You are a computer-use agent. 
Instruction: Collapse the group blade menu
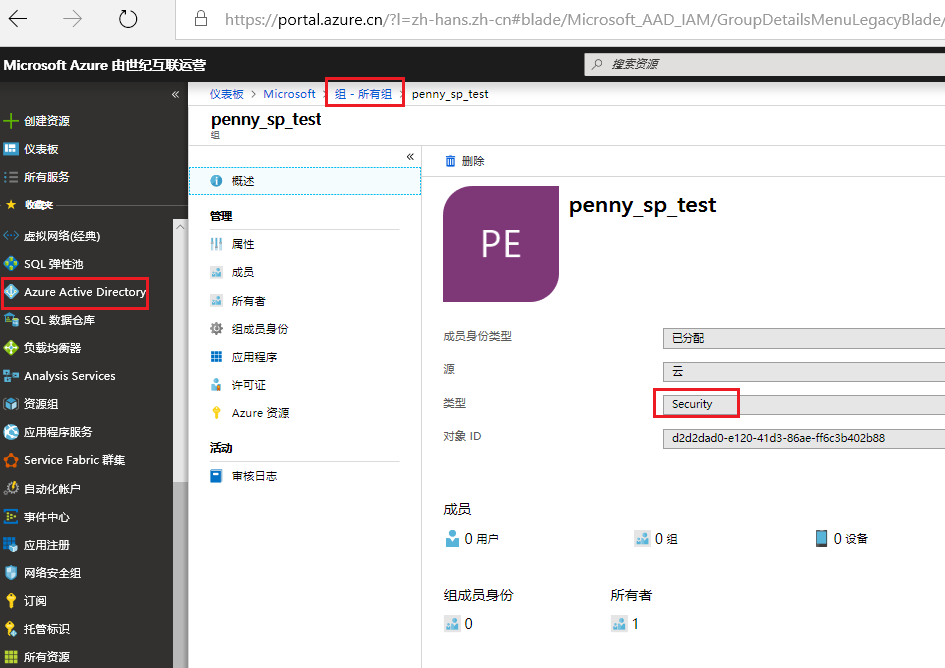click(409, 157)
